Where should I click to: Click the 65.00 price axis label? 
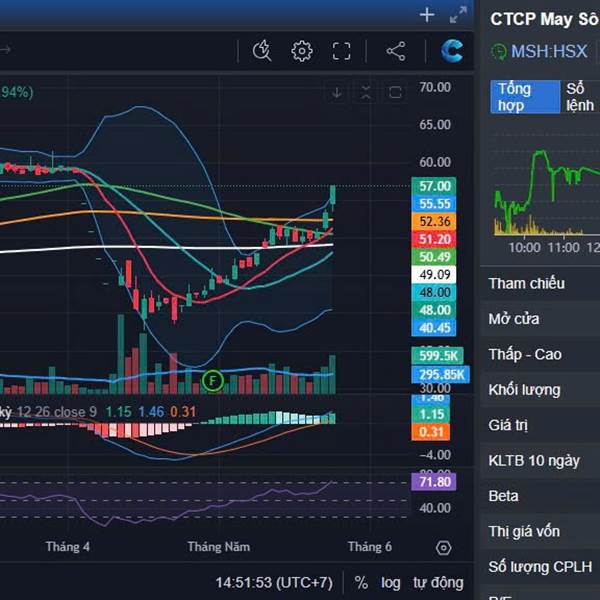click(435, 125)
